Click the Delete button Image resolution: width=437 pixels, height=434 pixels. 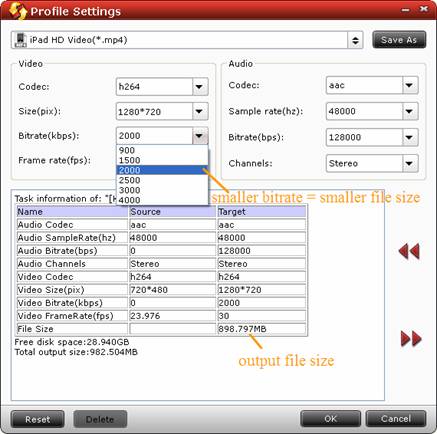[x=100, y=419]
